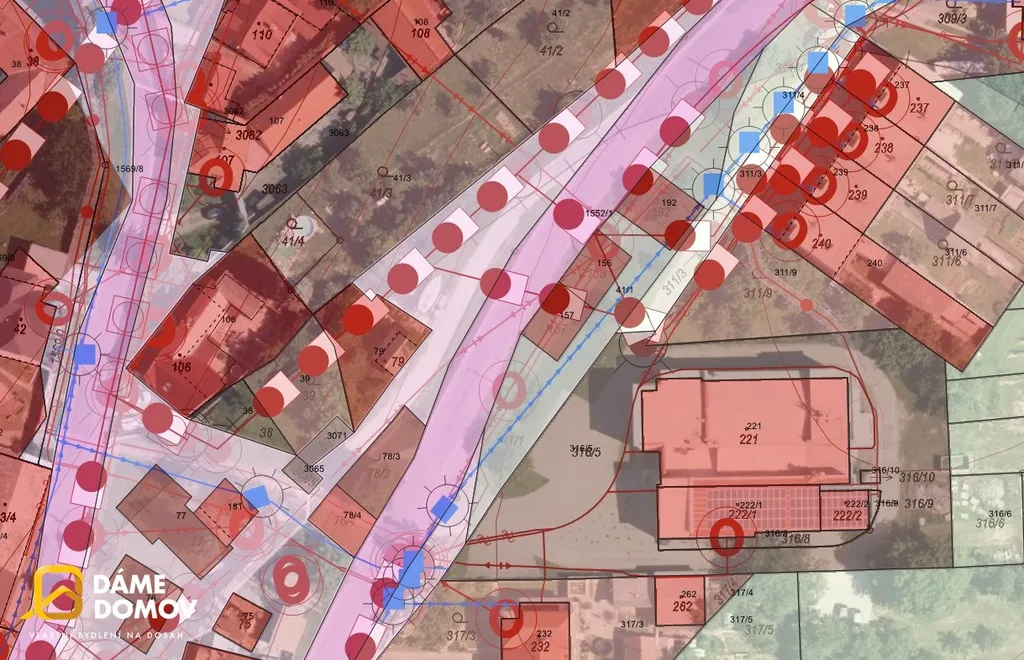
Task: Click the red circle marker on building 157
Action: click(x=555, y=298)
